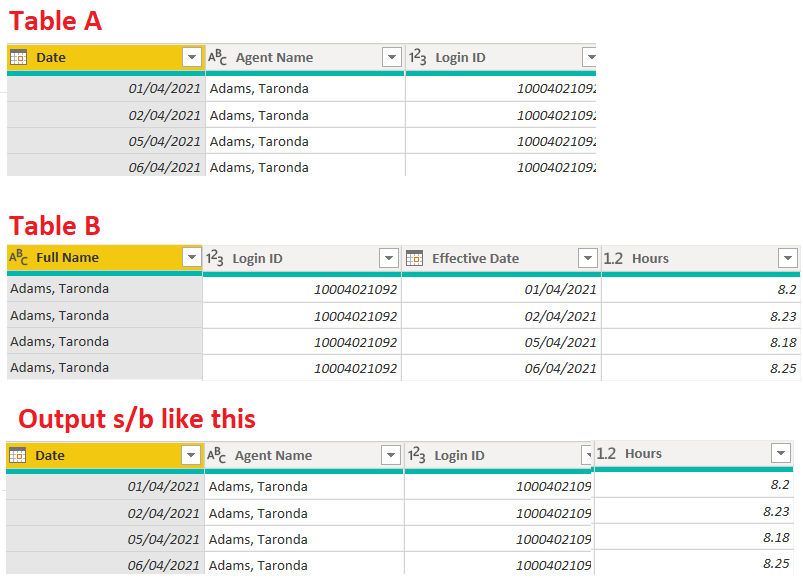Select the 8.25 Hours cell in the Output table
Viewport: 803px width, 578px height.
[x=693, y=563]
